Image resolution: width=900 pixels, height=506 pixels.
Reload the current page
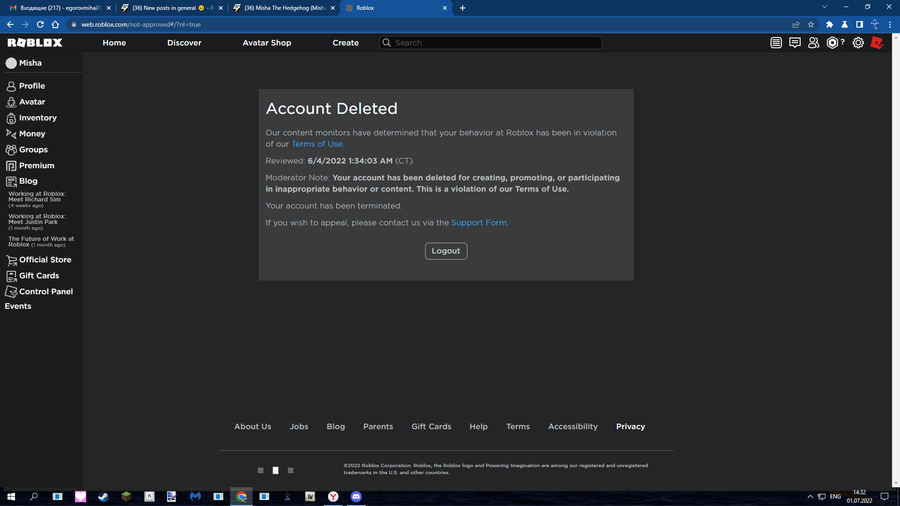tap(40, 24)
